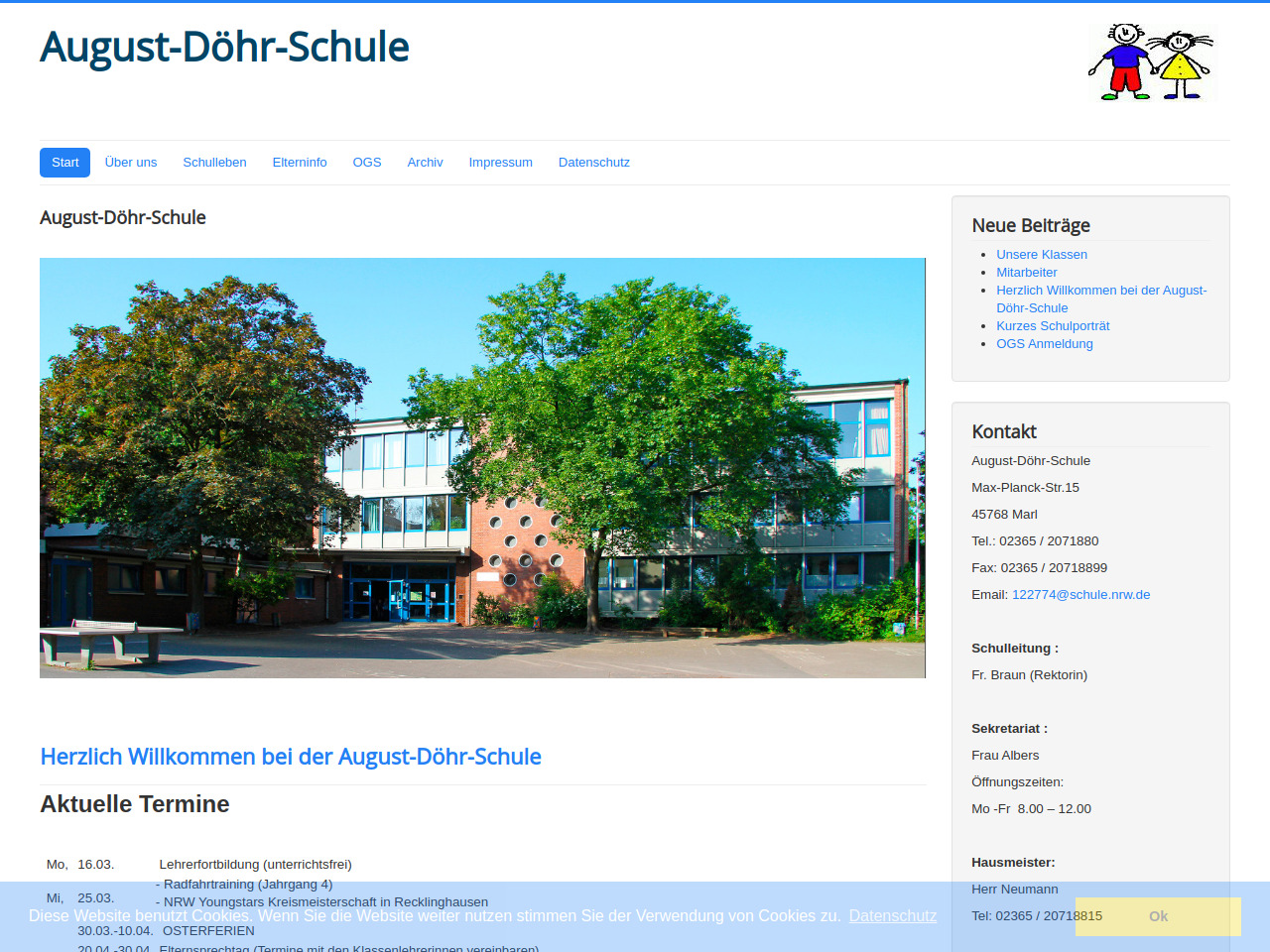Open the Kurzes Schulporträt link
The height and width of the screenshot is (952, 1270).
[1053, 326]
